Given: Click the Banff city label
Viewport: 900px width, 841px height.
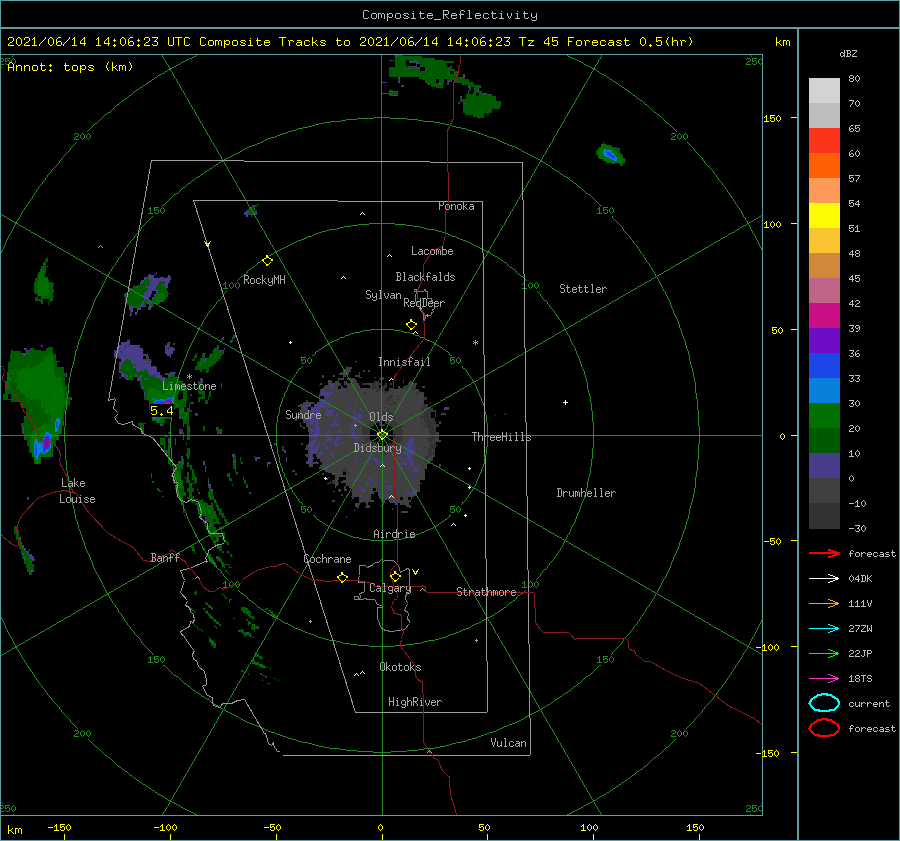Looking at the screenshot, I should (x=165, y=557).
